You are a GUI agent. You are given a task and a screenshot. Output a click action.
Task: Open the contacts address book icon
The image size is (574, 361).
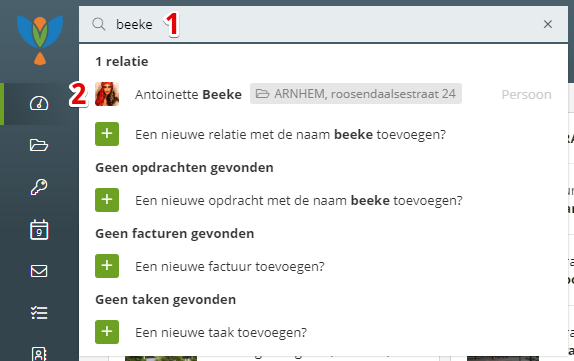pos(39,354)
